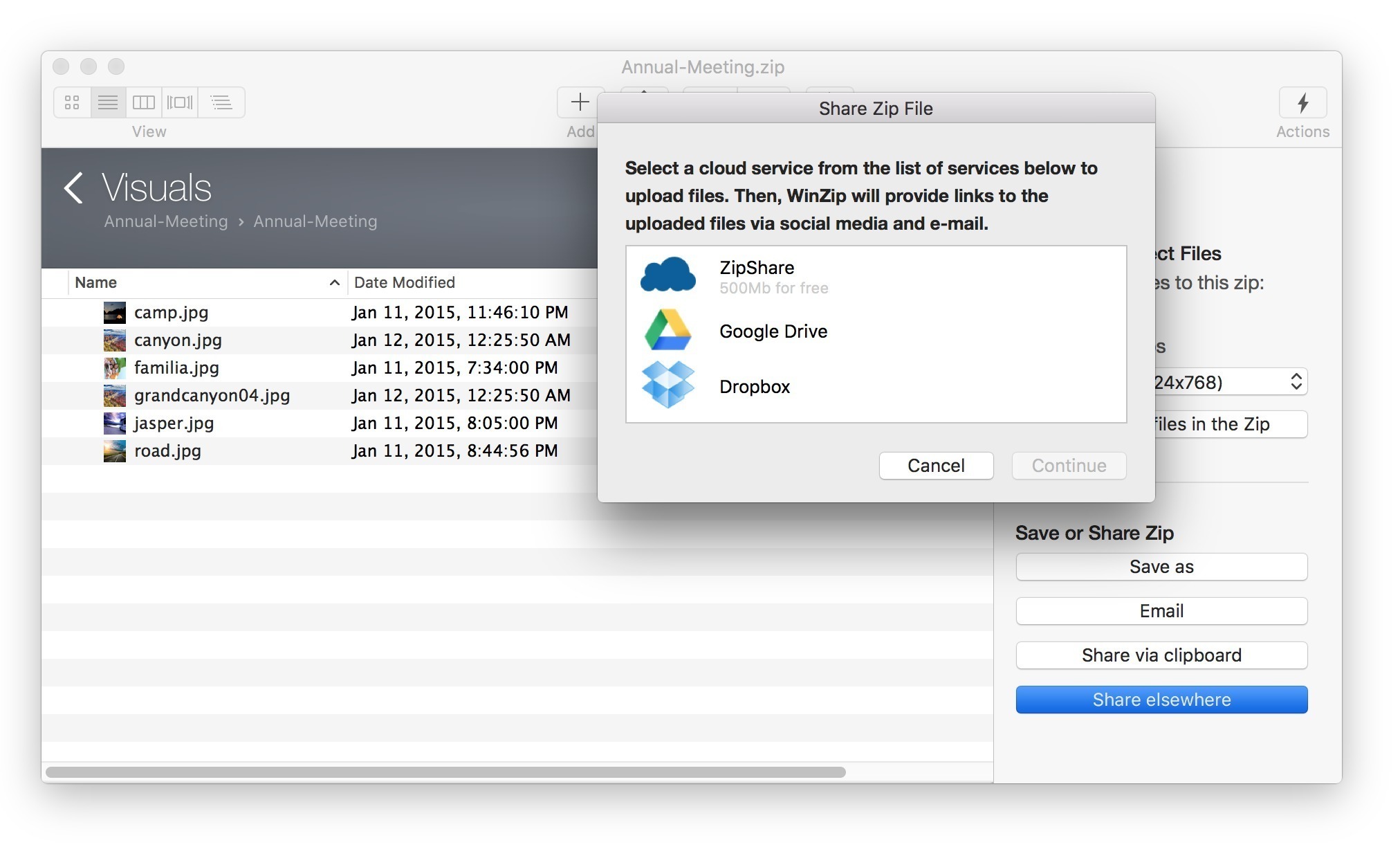Click Cancel in Share Zip dialog
Image resolution: width=1400 pixels, height=847 pixels.
[936, 466]
